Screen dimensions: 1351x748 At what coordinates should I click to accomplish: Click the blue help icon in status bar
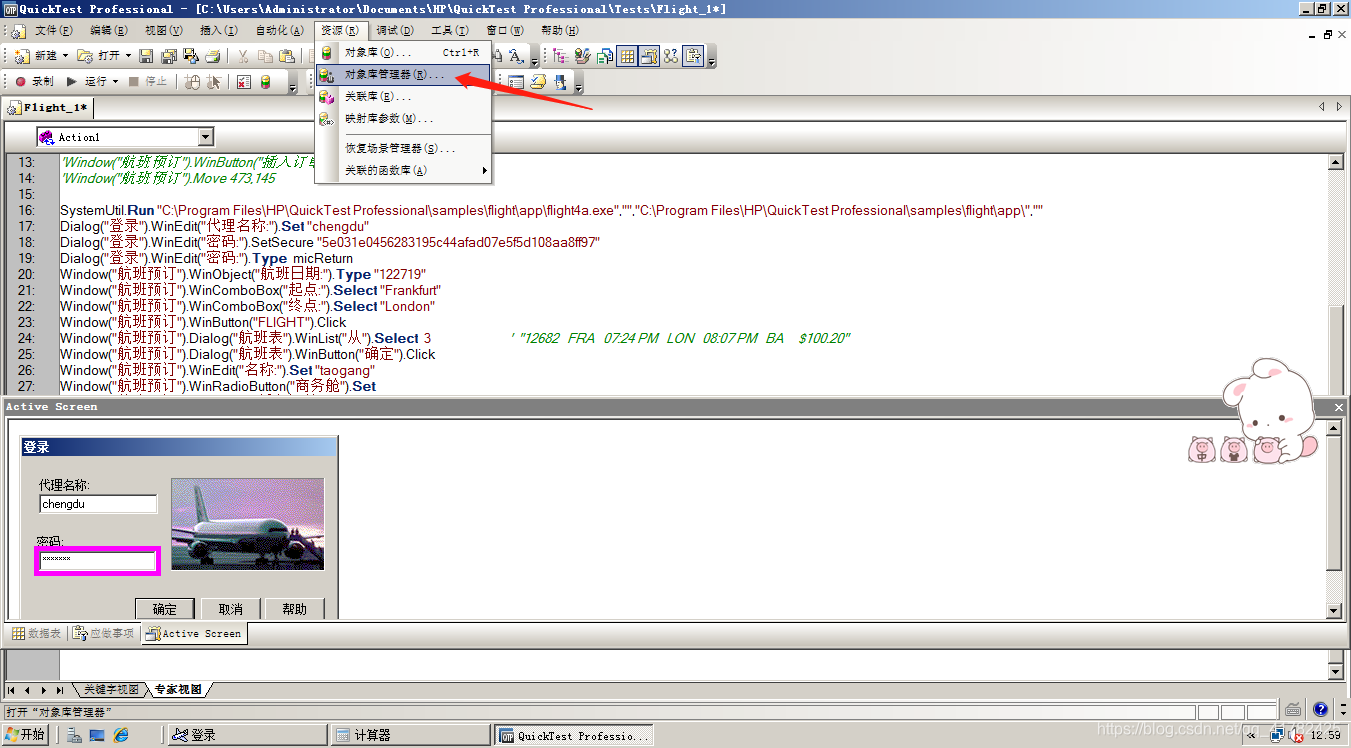tap(1320, 710)
